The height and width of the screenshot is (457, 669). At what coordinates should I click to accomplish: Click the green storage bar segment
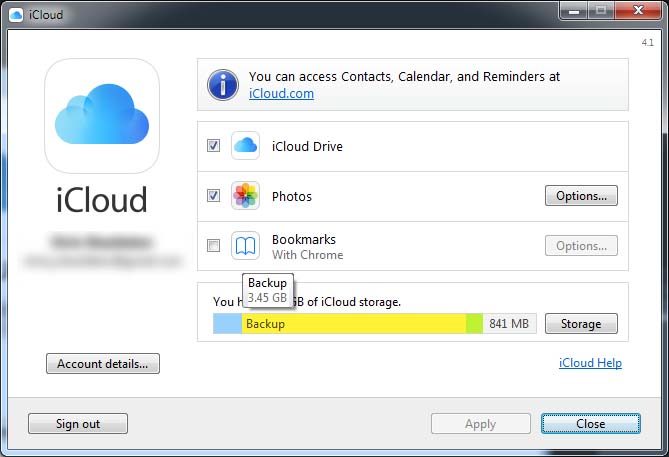[474, 323]
